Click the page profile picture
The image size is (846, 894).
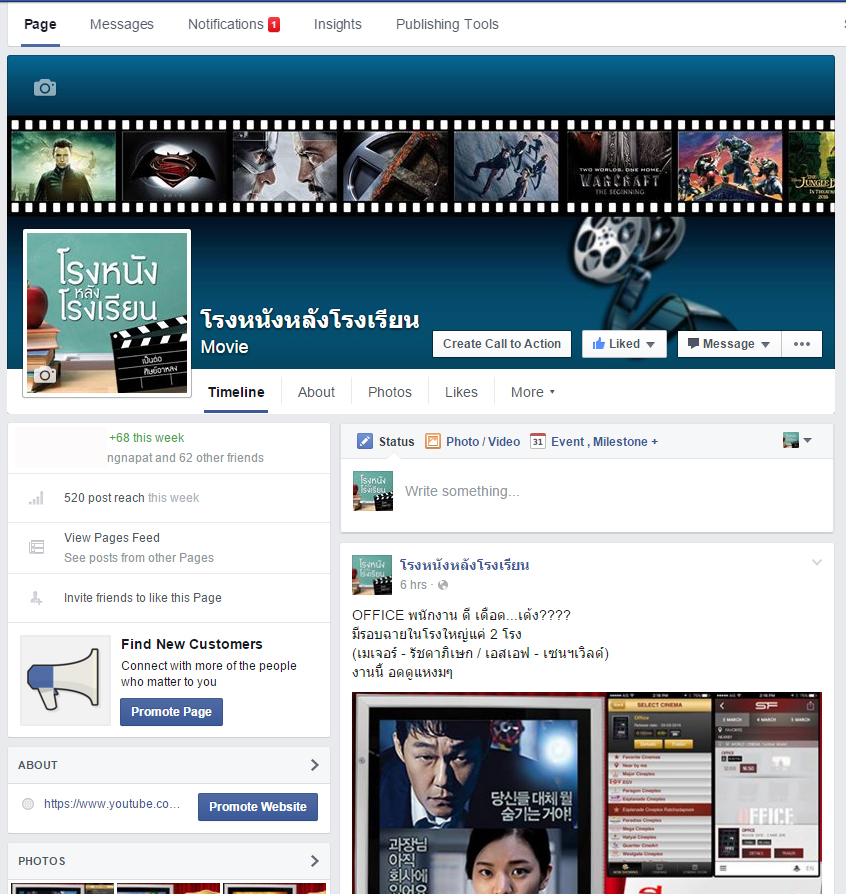(x=107, y=313)
